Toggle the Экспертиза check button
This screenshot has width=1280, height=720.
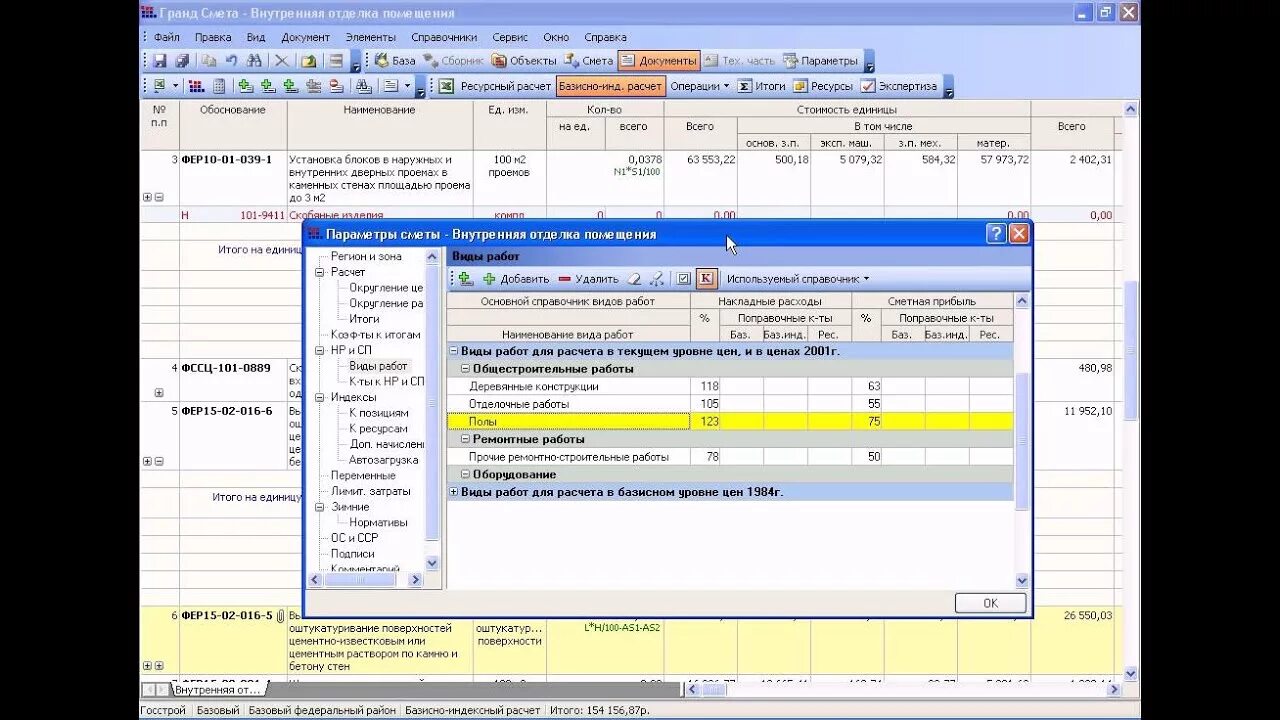coord(899,86)
